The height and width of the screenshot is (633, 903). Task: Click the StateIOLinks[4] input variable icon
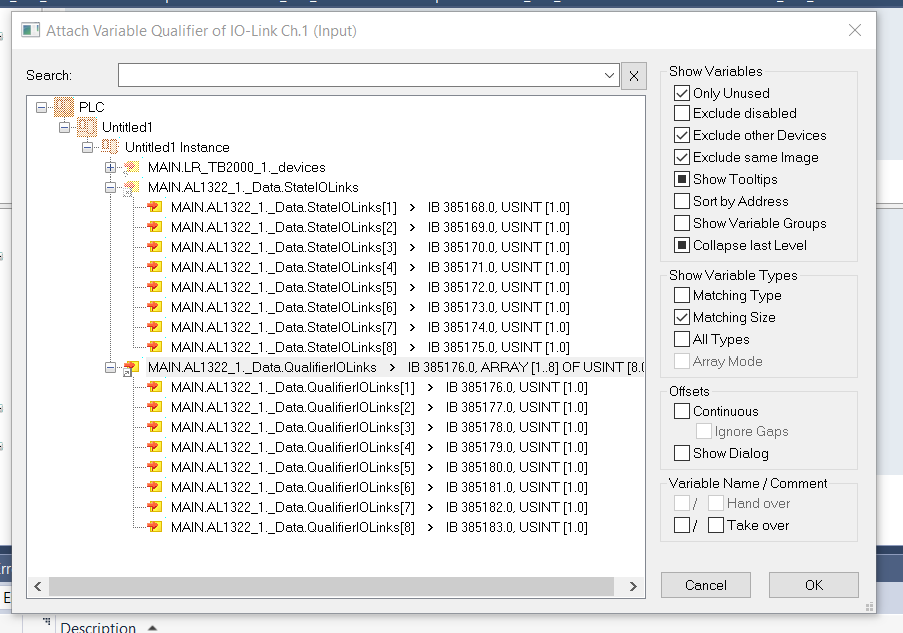click(154, 267)
